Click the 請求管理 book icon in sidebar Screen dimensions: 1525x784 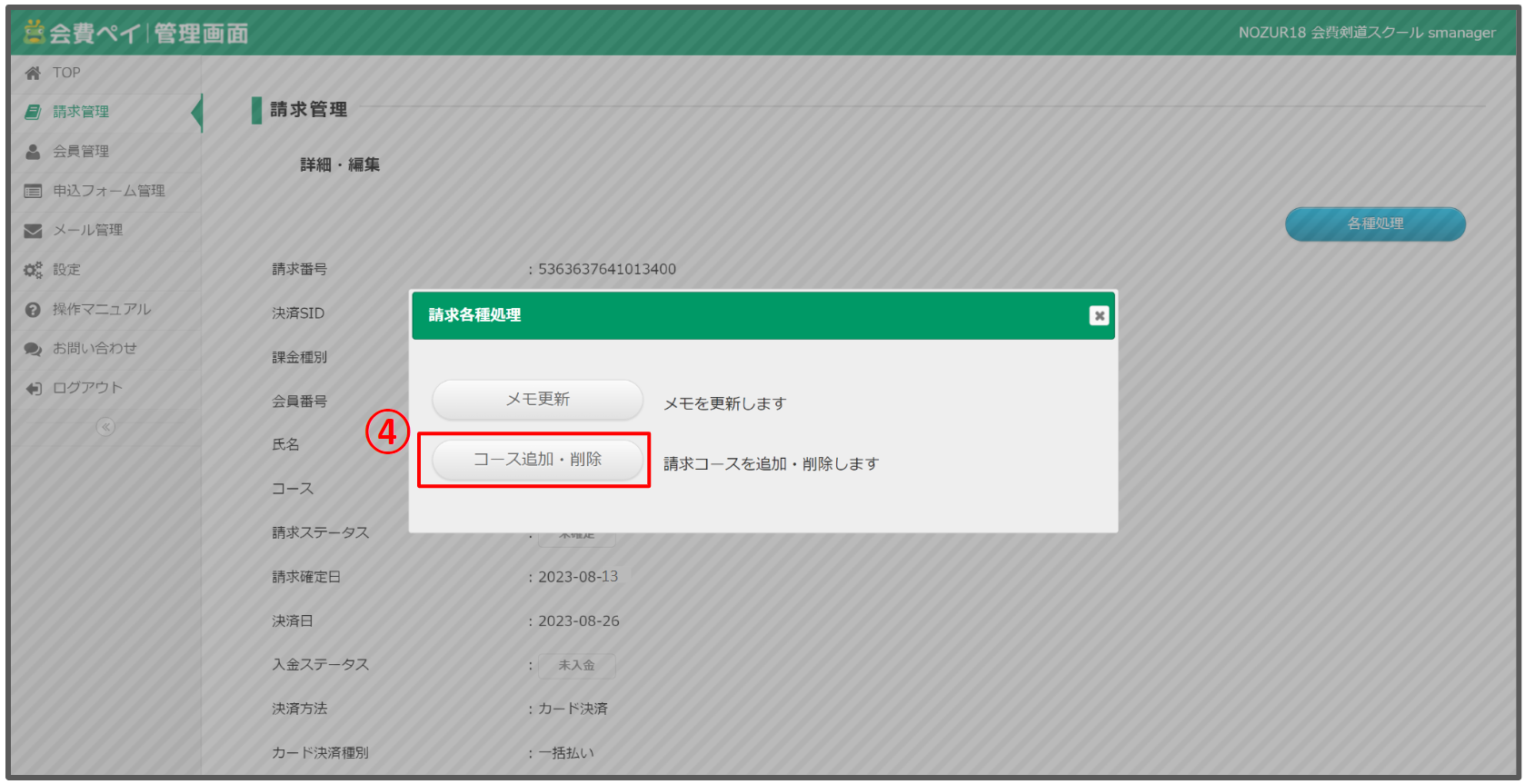click(x=33, y=112)
